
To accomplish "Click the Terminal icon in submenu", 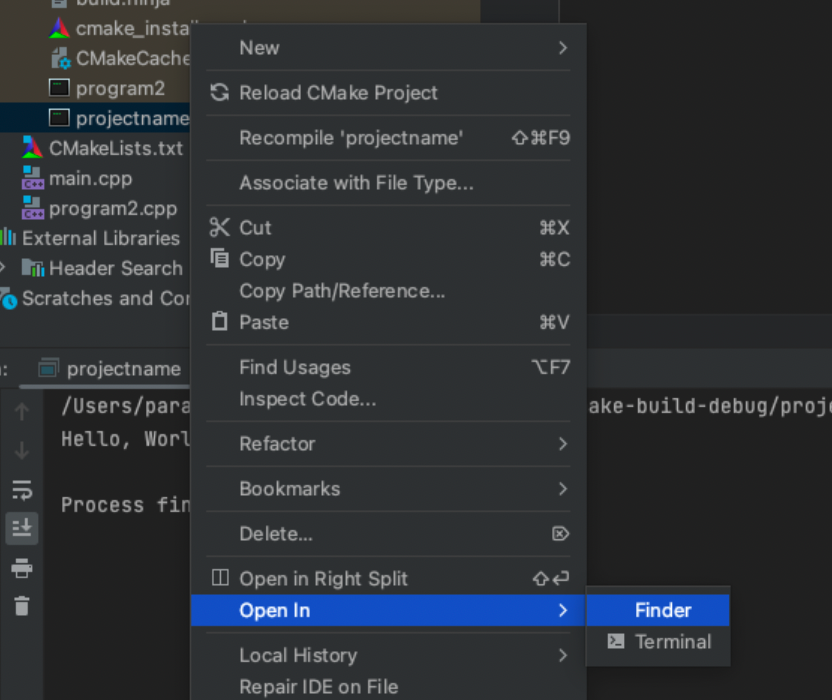I will coord(616,641).
